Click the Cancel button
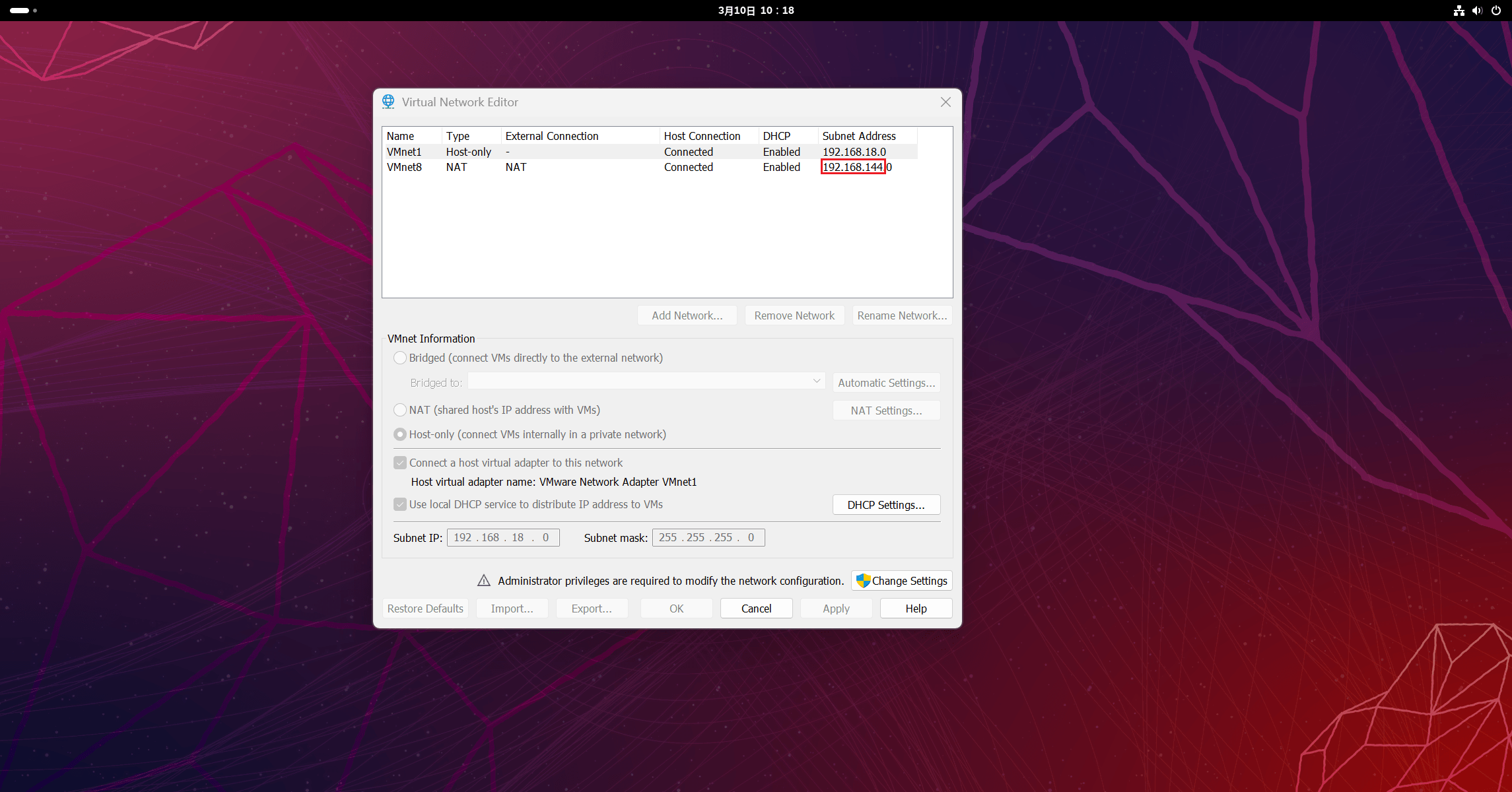The height and width of the screenshot is (792, 1512). (757, 609)
